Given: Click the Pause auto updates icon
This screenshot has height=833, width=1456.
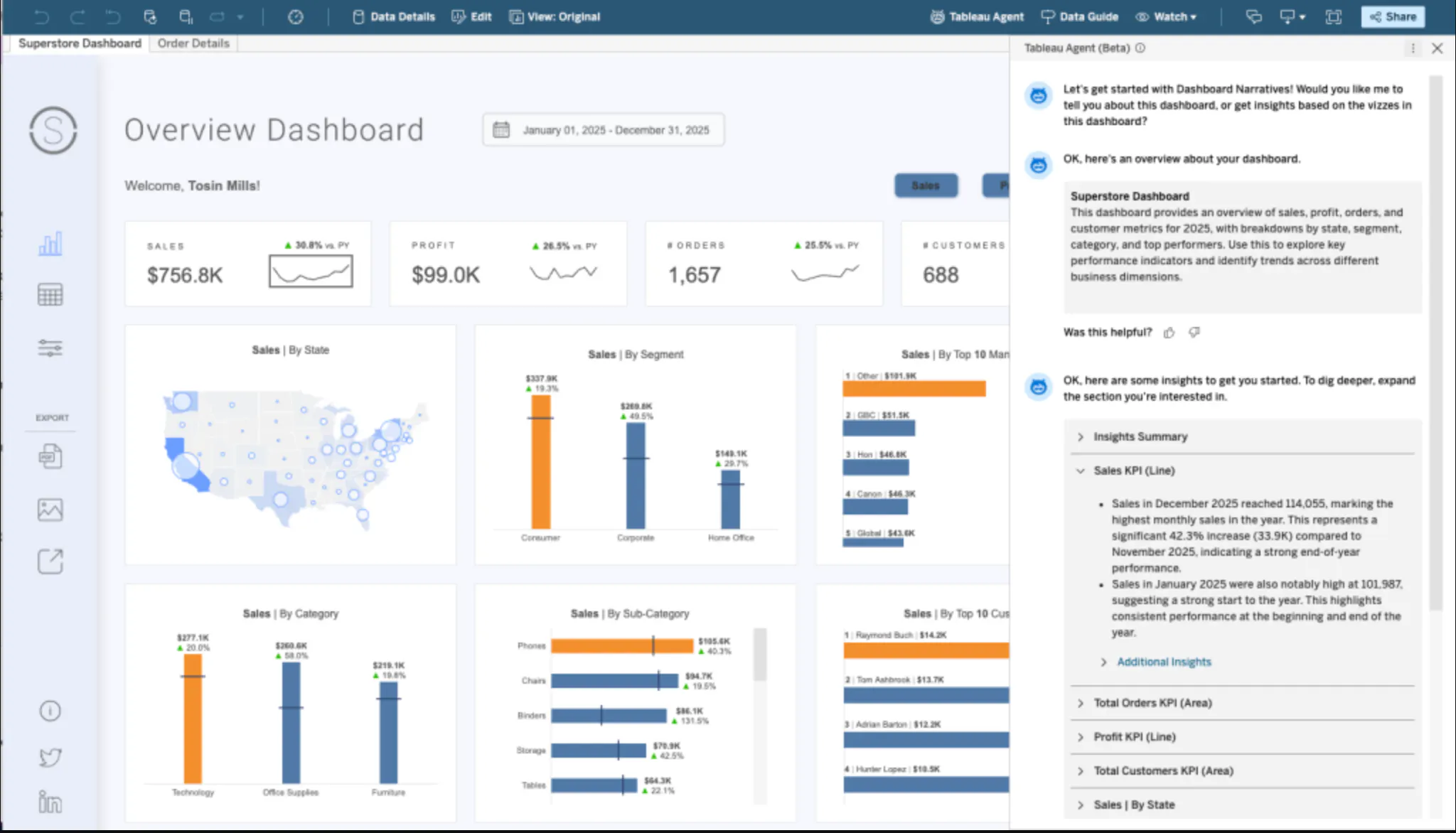Looking at the screenshot, I should [x=186, y=16].
